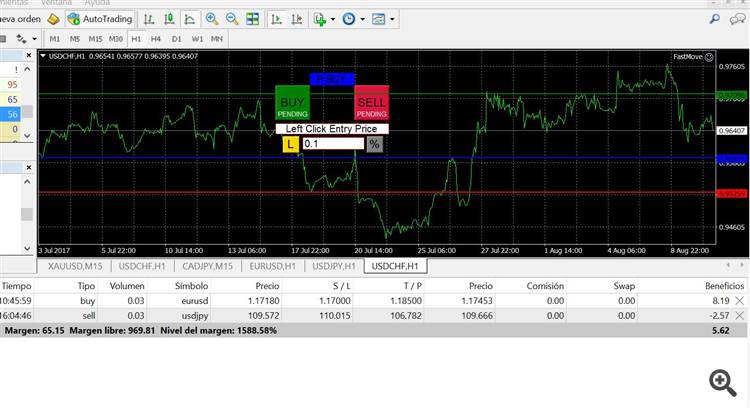The height and width of the screenshot is (409, 750).
Task: Switch to the EURUSD,H1 chart tab
Action: click(273, 266)
